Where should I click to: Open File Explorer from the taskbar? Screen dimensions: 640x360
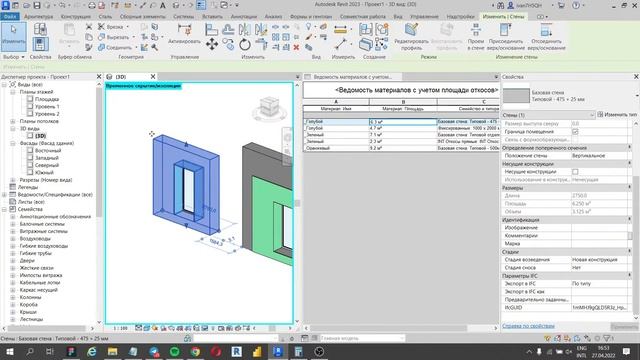point(113,351)
